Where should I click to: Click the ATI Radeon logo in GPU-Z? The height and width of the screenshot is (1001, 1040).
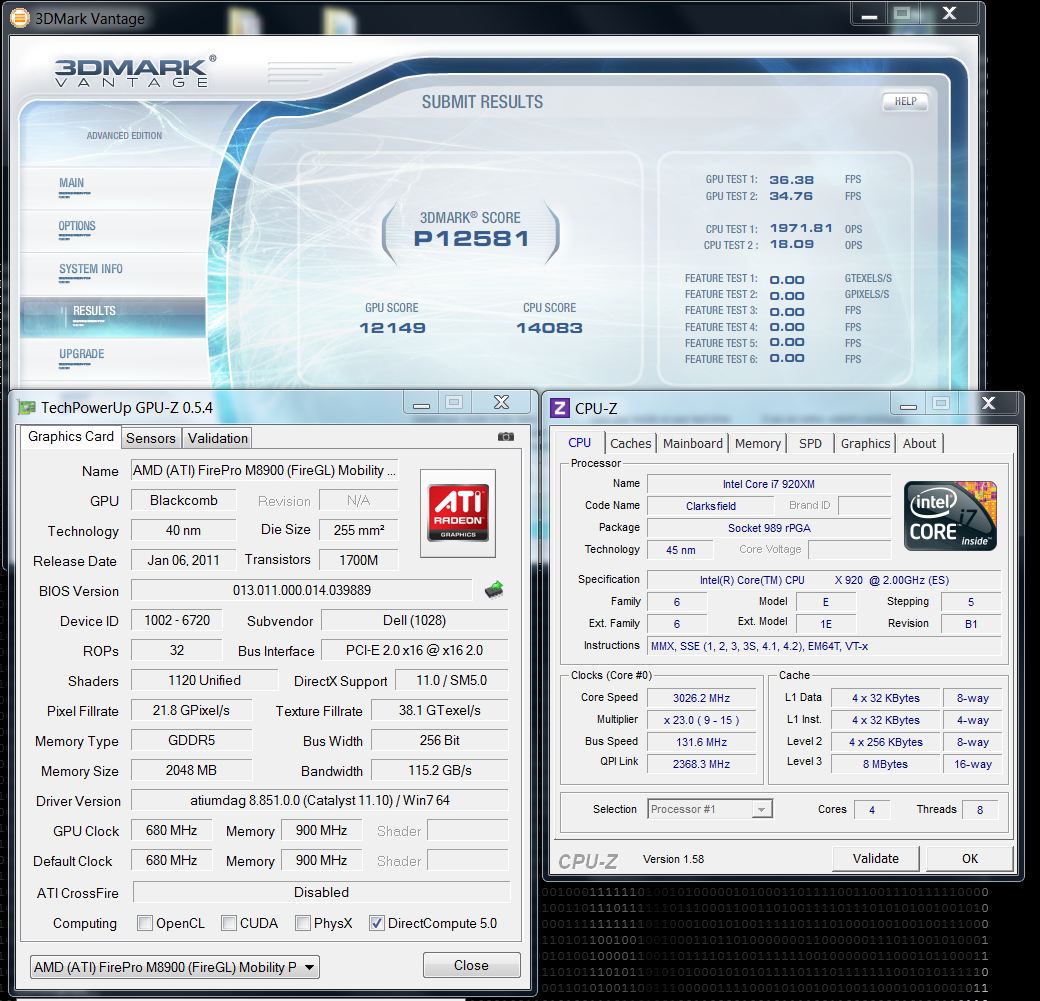point(458,513)
